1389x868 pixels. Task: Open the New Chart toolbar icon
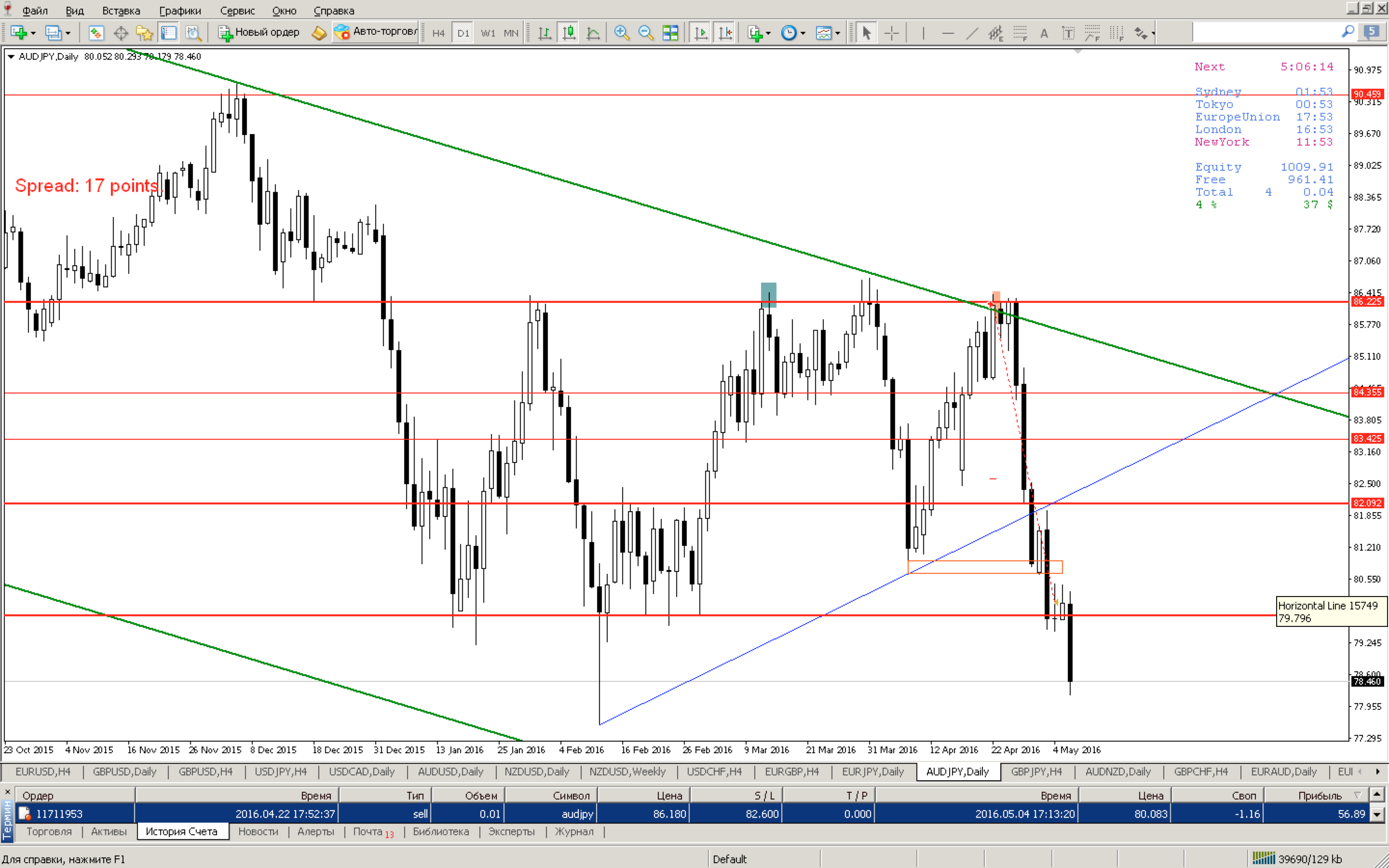(x=19, y=33)
